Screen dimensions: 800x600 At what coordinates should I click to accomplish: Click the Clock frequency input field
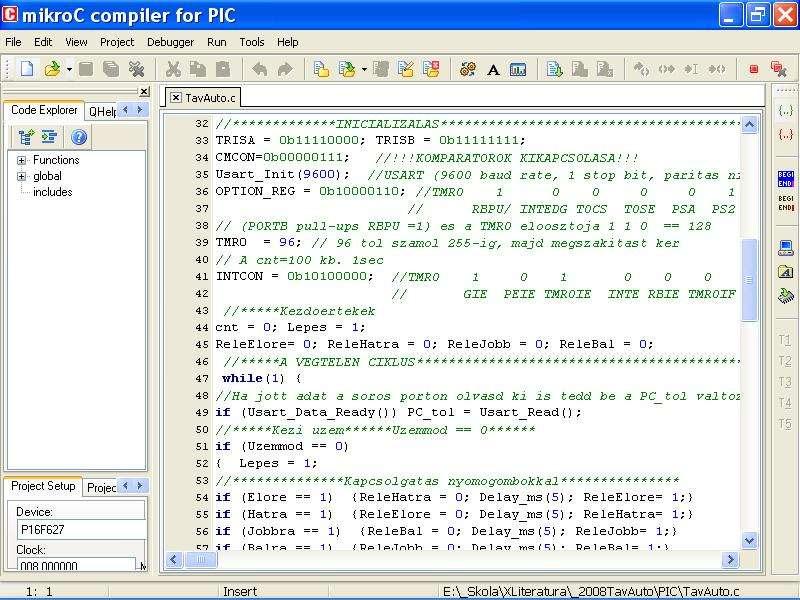coord(77,565)
